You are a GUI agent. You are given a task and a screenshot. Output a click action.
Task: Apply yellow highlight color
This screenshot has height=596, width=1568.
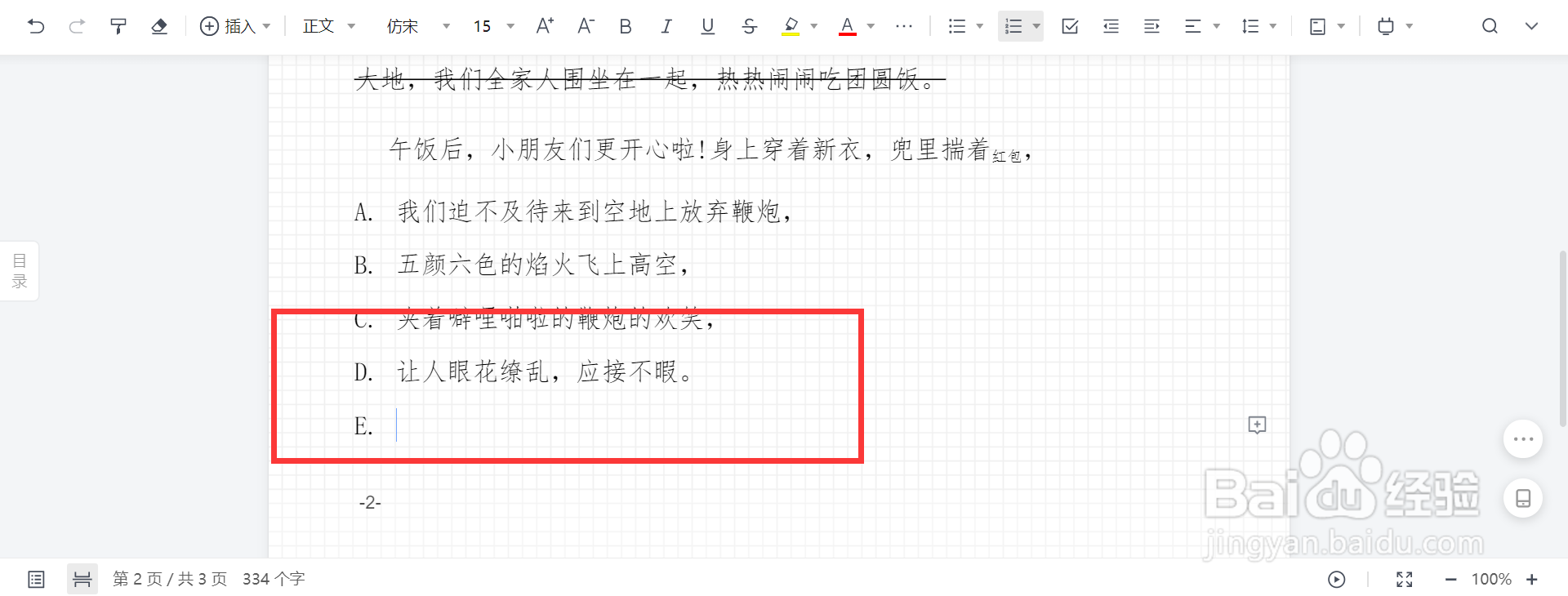tap(791, 26)
